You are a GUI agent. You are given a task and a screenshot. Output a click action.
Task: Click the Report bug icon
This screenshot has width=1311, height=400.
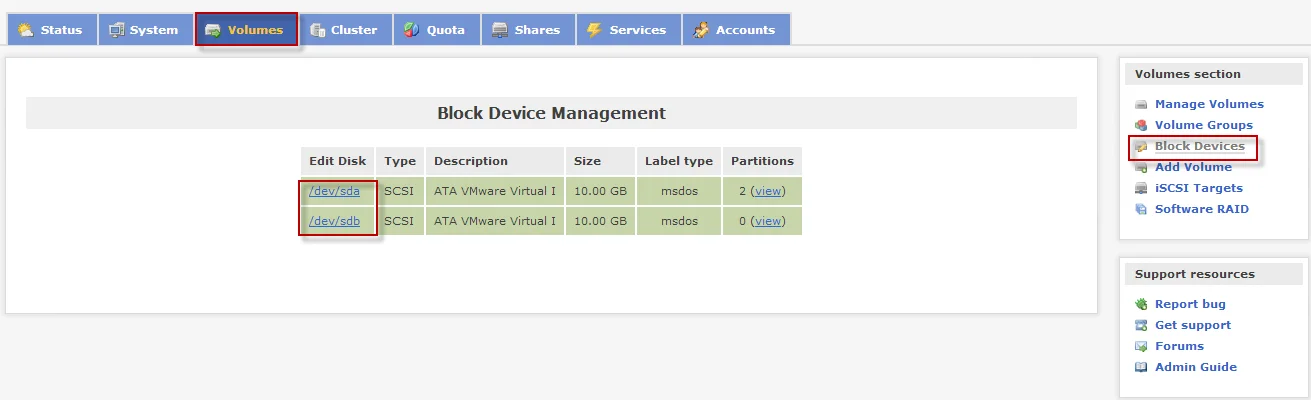pyautogui.click(x=1141, y=304)
